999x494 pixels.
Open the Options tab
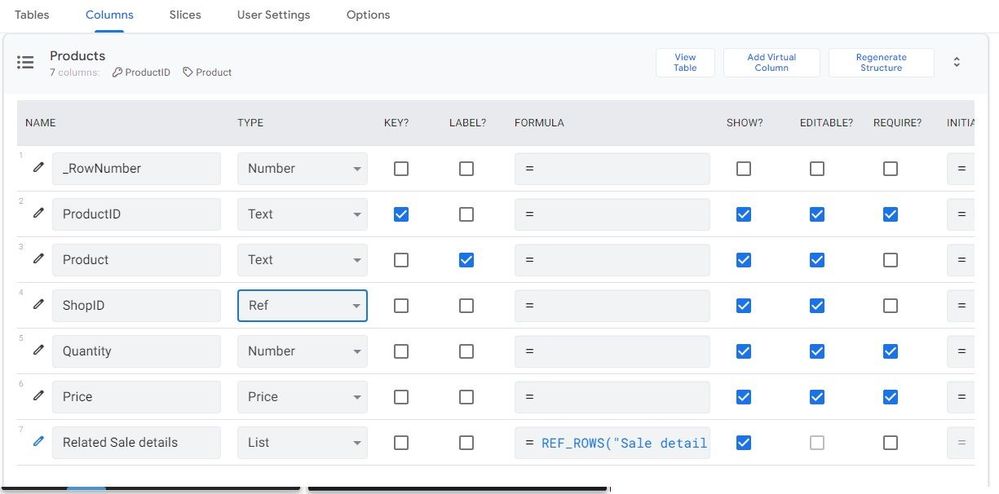pos(368,15)
